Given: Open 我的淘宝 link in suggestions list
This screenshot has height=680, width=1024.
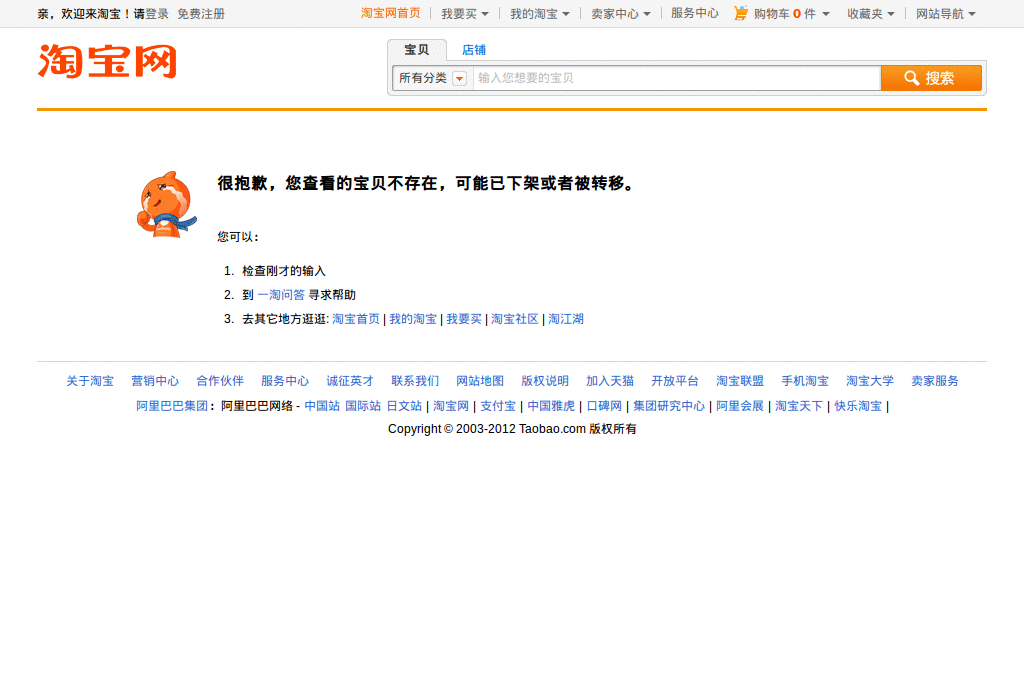Looking at the screenshot, I should [x=413, y=319].
